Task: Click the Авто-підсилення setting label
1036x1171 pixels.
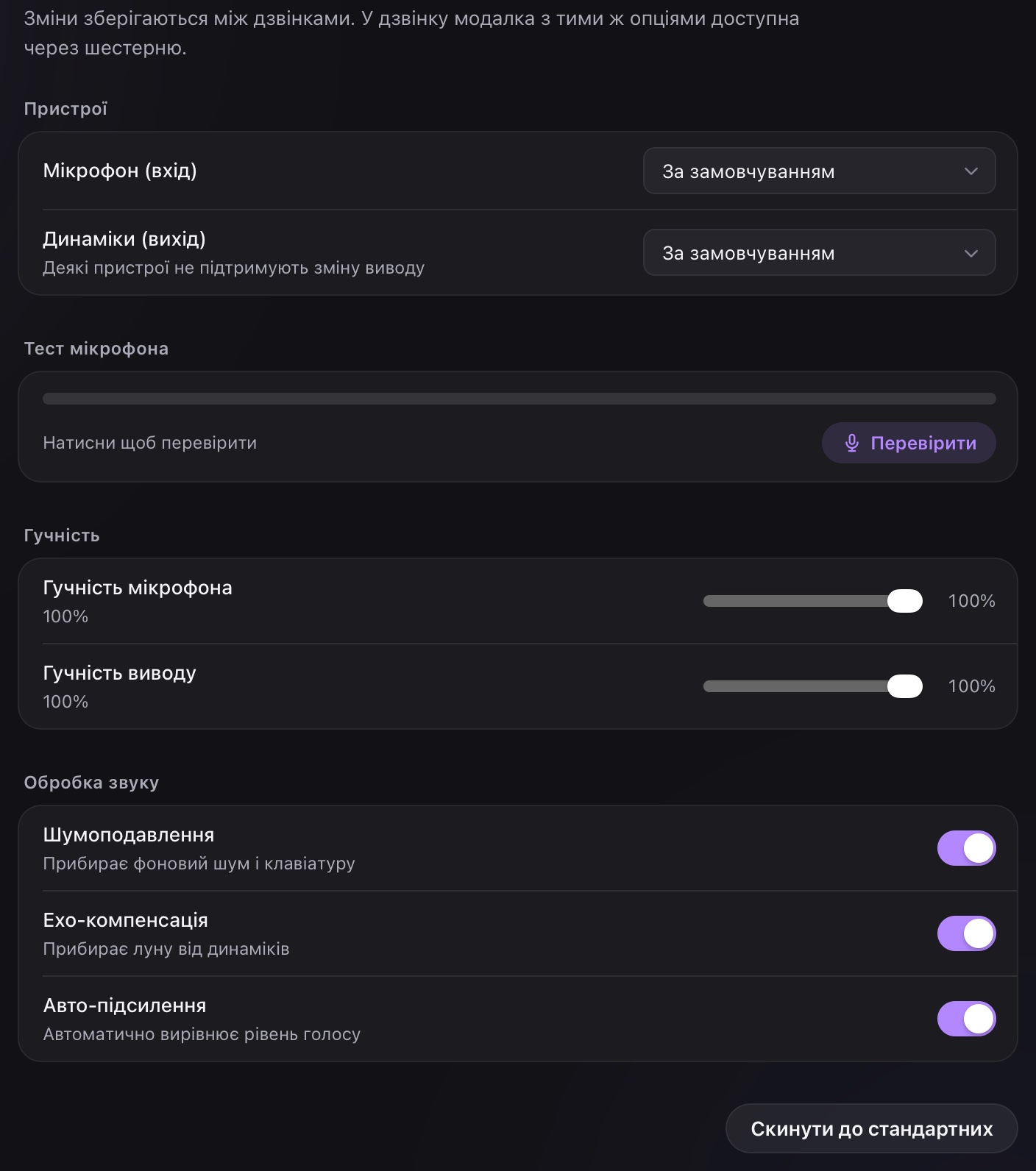Action: click(x=124, y=1006)
